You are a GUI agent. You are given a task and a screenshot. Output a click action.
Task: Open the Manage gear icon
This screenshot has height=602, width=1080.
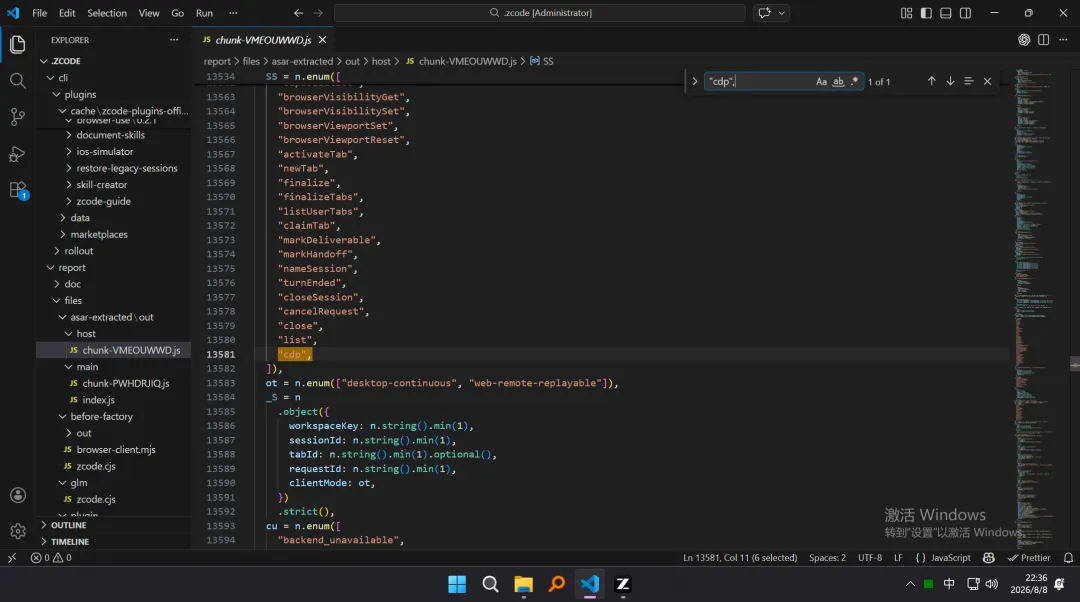[x=18, y=531]
